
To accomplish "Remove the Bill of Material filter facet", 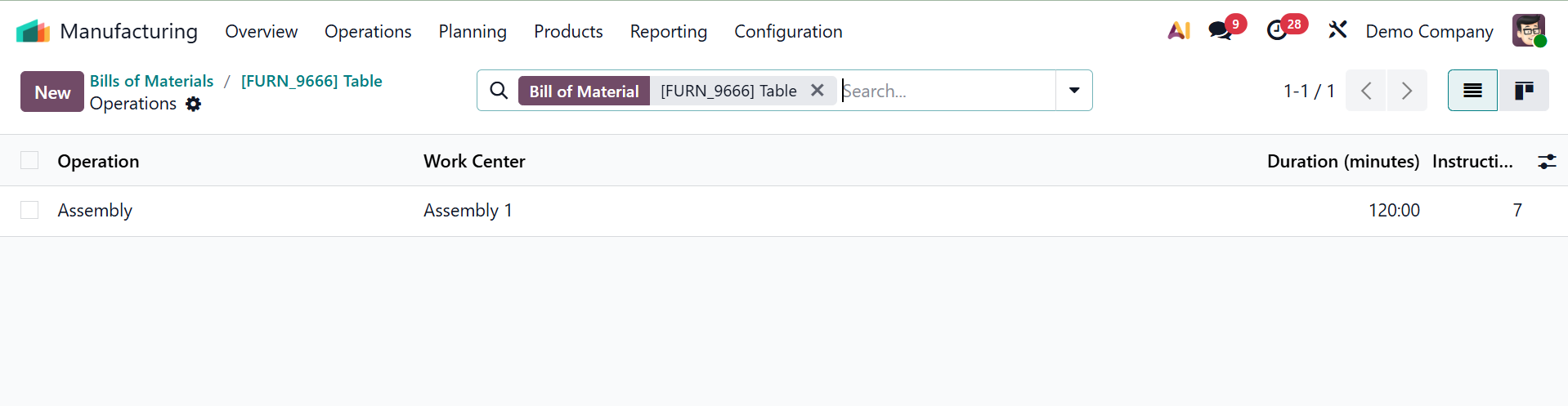I will 817,91.
